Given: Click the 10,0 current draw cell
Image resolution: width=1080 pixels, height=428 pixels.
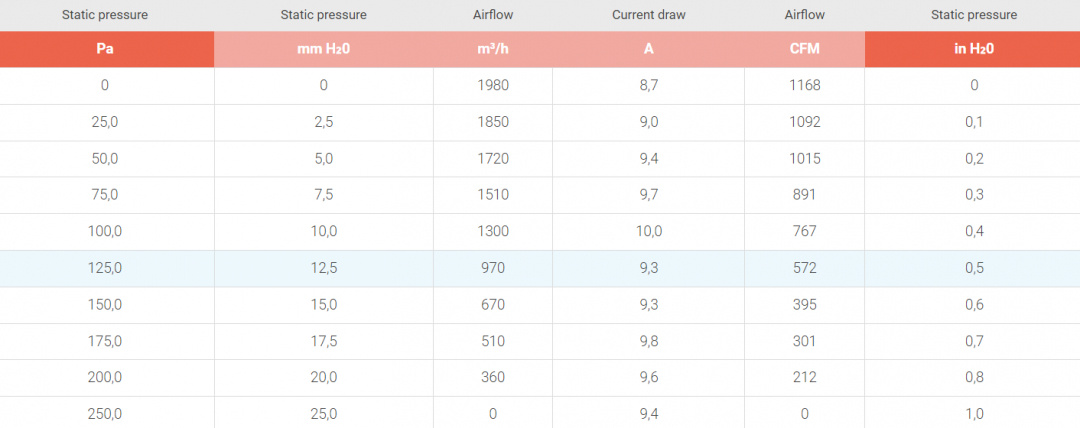Looking at the screenshot, I should (x=649, y=231).
